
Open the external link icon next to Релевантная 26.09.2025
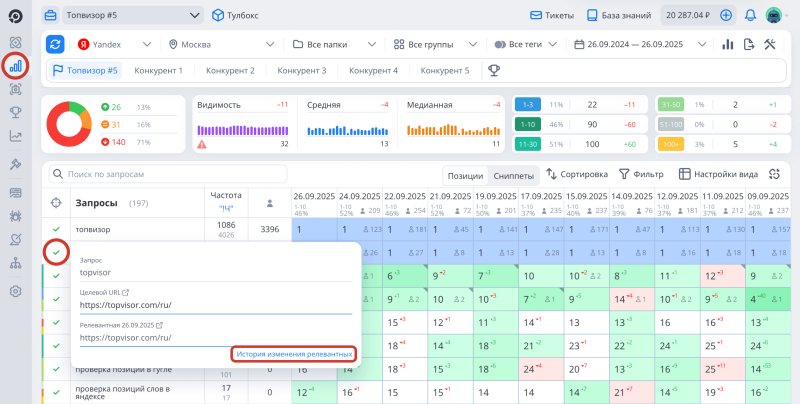coord(159,325)
